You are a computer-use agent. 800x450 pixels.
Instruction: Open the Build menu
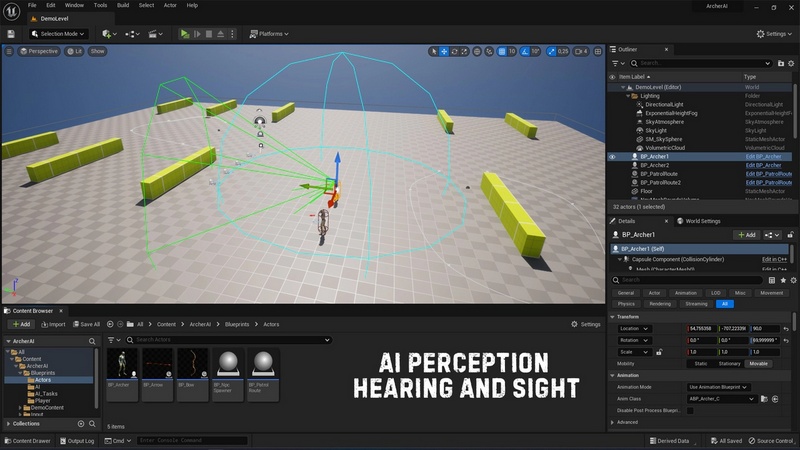[x=124, y=5]
